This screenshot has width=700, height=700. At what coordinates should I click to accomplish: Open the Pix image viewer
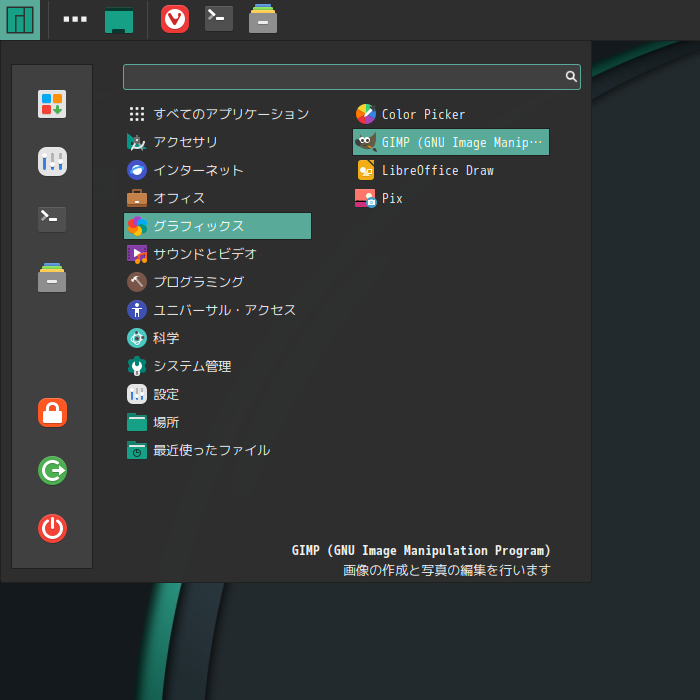[x=391, y=198]
